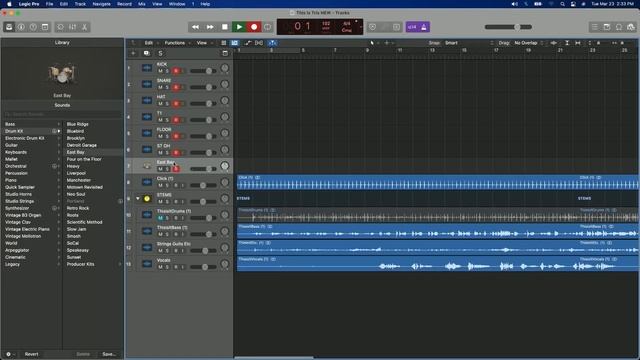The image size is (640, 360).
Task: Click the East Bay drum kit track icon
Action: [x=147, y=166]
